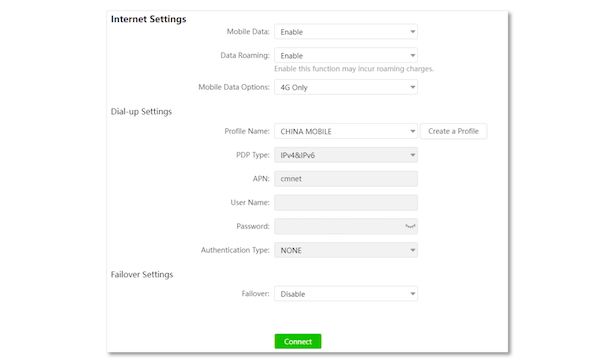Screen dimensions: 610x364
Task: Click the Create a Profile button
Action: (x=453, y=131)
